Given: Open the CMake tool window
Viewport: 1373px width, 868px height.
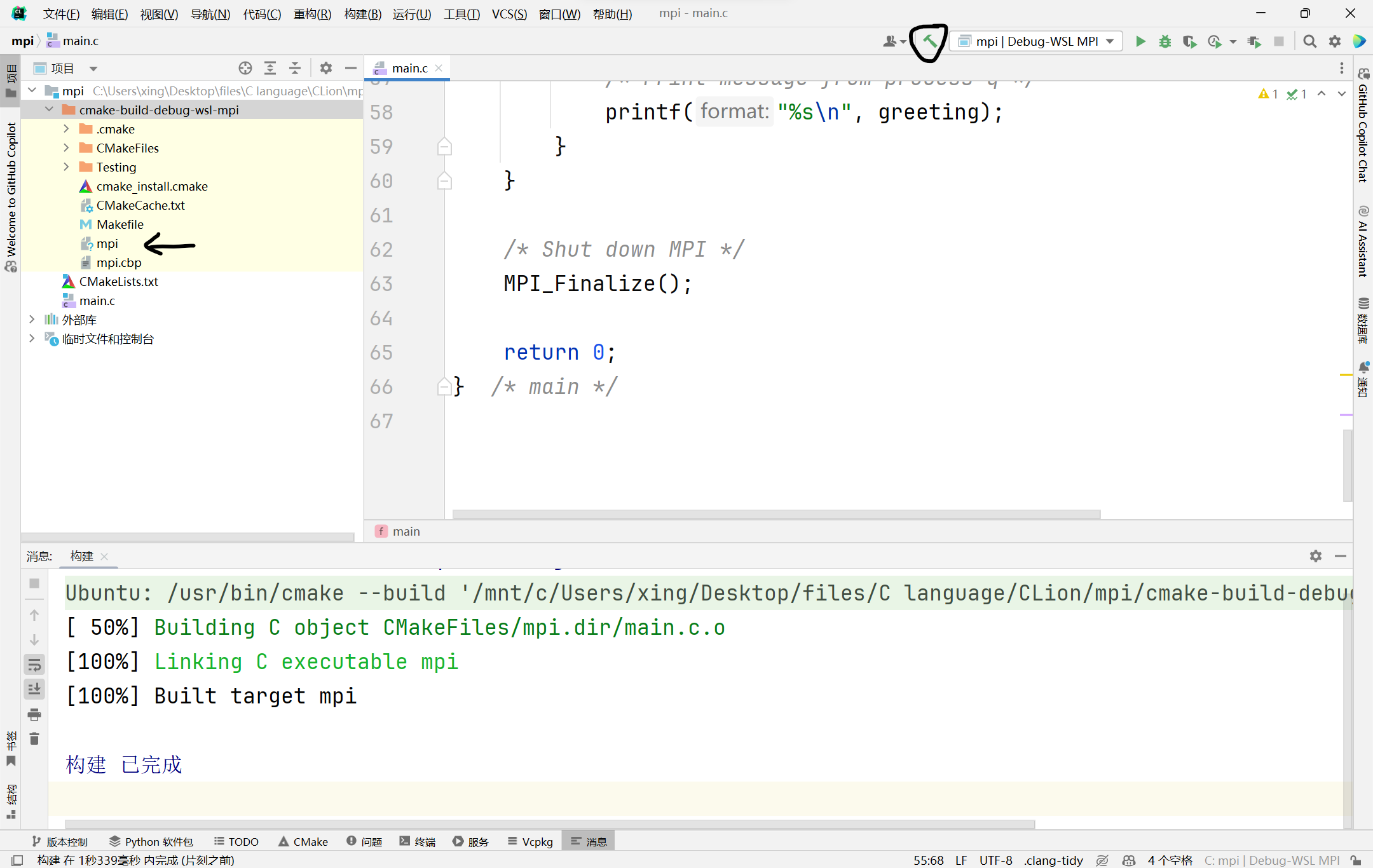Looking at the screenshot, I should coord(303,841).
